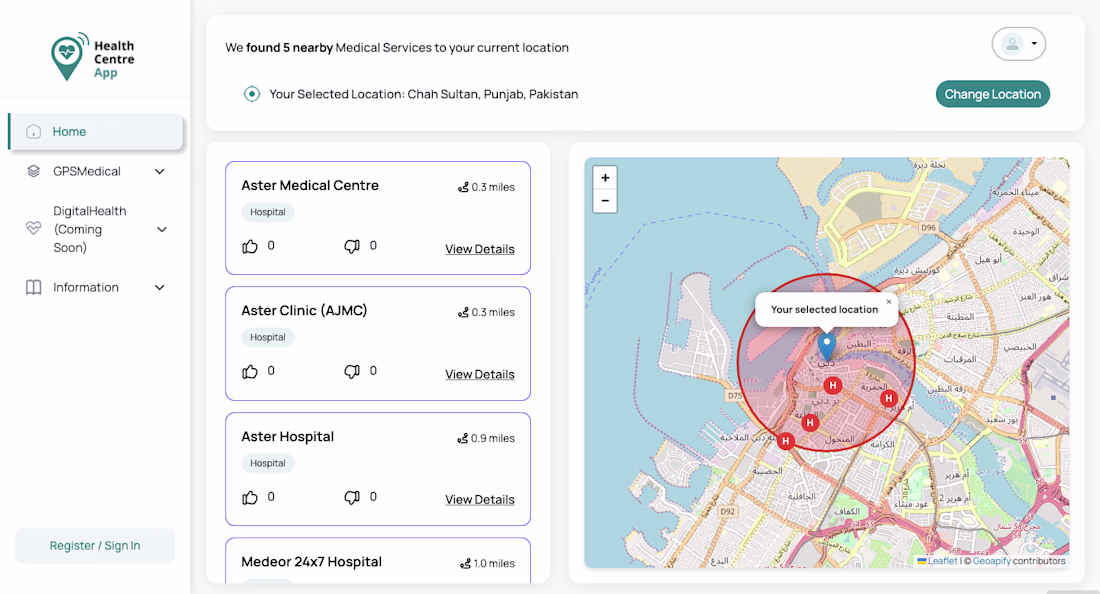Like Aster Clinic (AJMC) with thumbs-up

tap(250, 371)
